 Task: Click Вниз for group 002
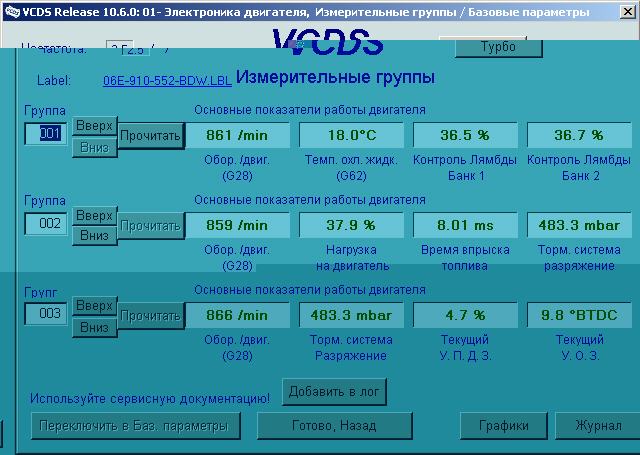pos(94,236)
